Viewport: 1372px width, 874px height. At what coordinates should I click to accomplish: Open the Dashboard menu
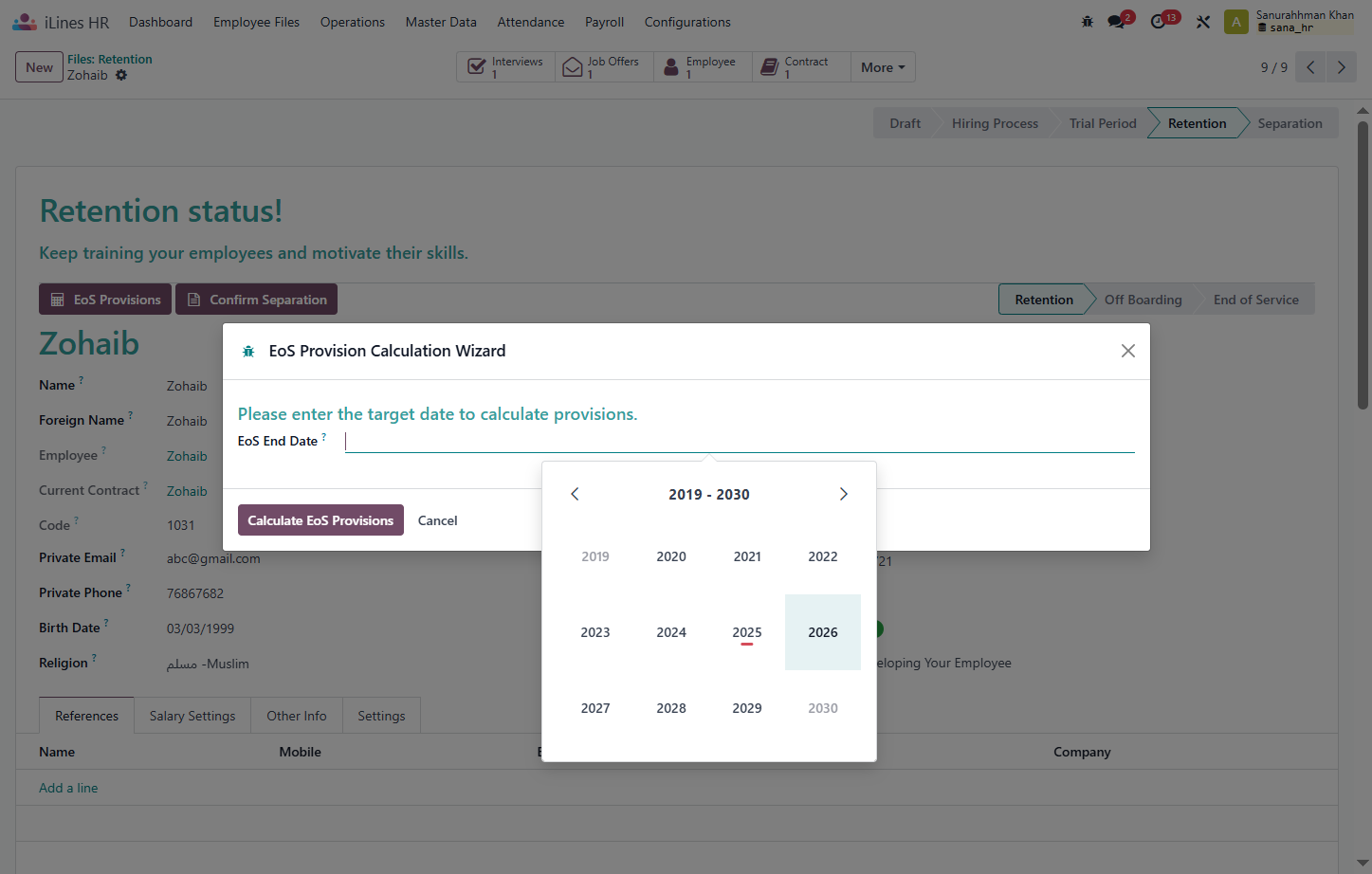click(161, 22)
